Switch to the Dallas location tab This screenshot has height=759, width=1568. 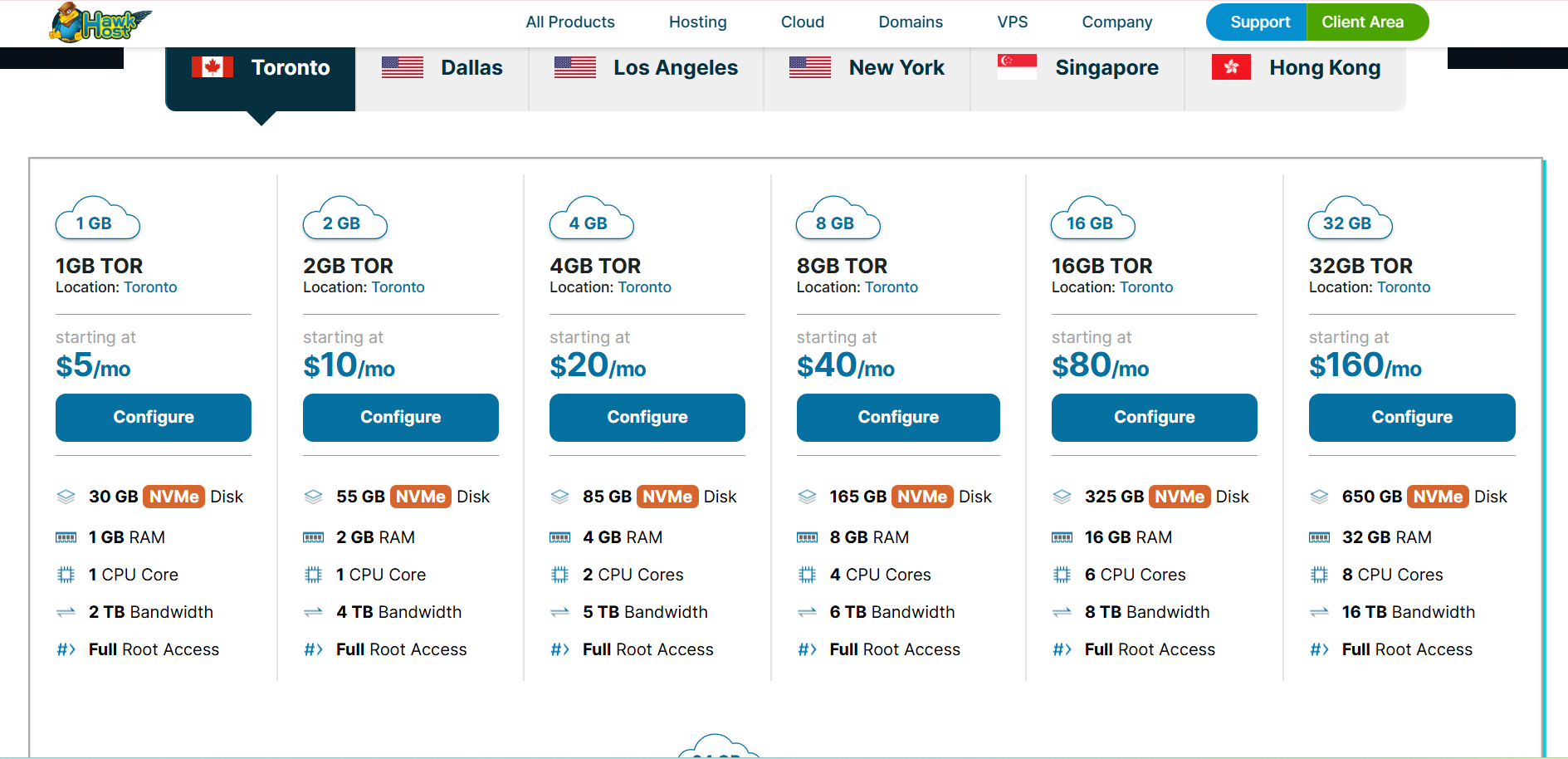point(442,68)
